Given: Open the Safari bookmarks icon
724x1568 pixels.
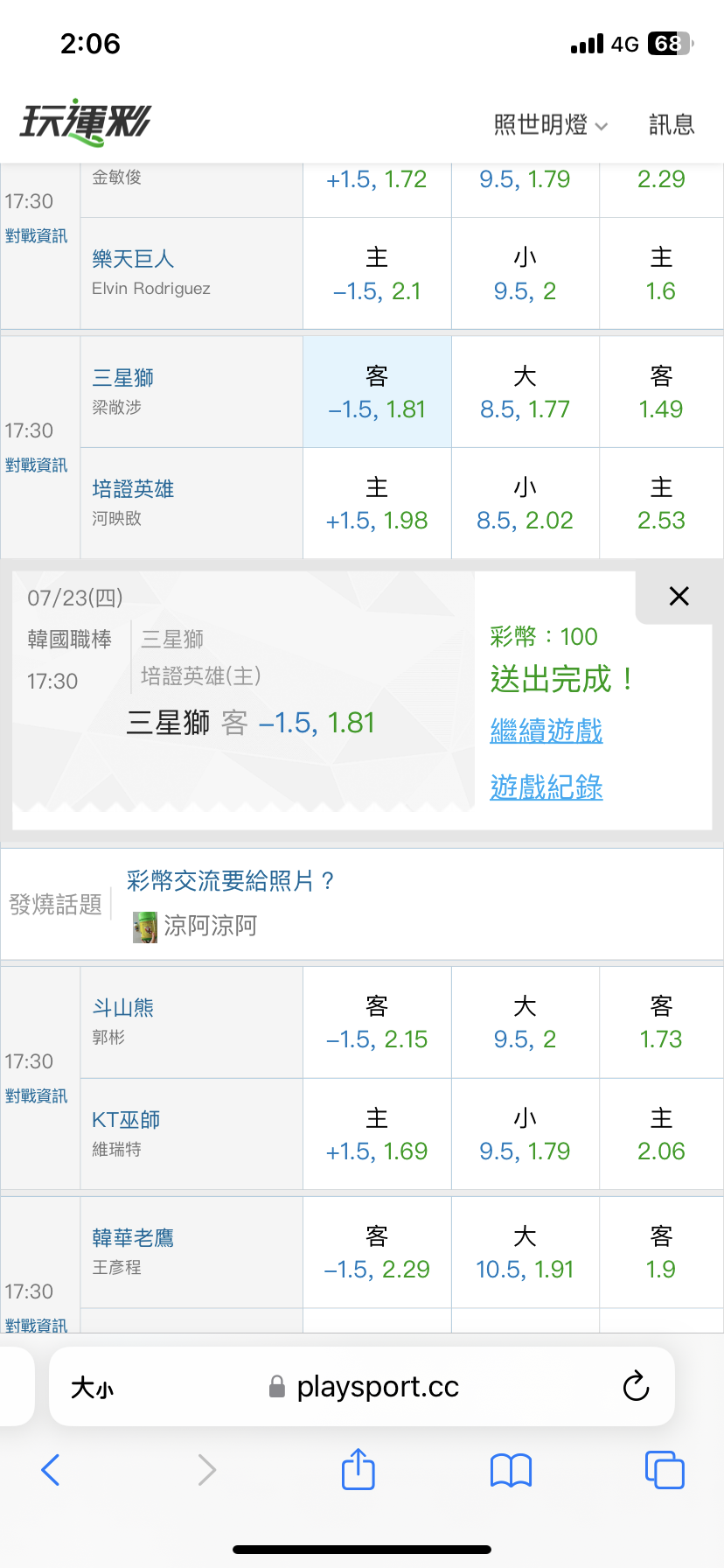Looking at the screenshot, I should click(512, 1470).
